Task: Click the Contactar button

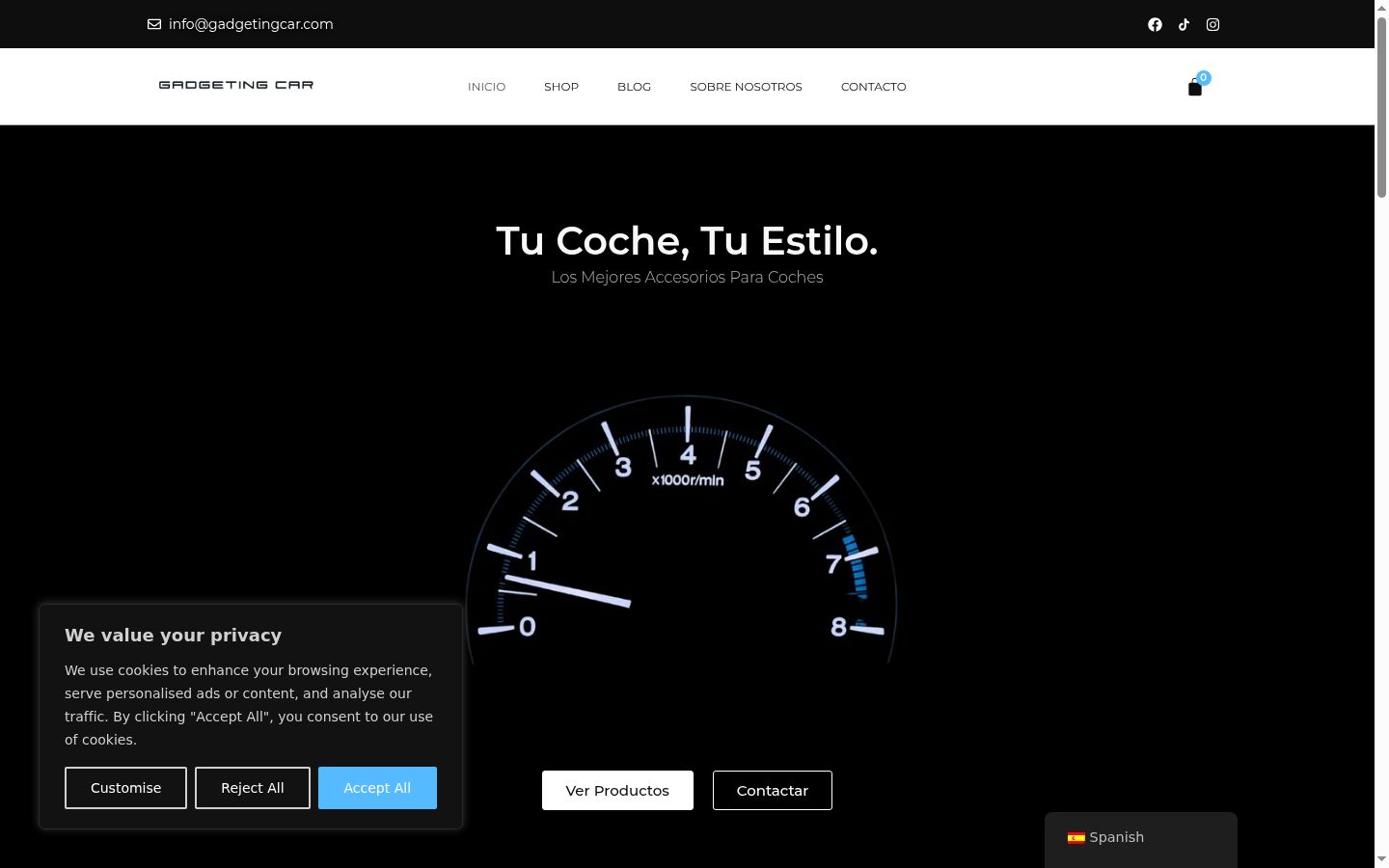Action: coord(773,790)
